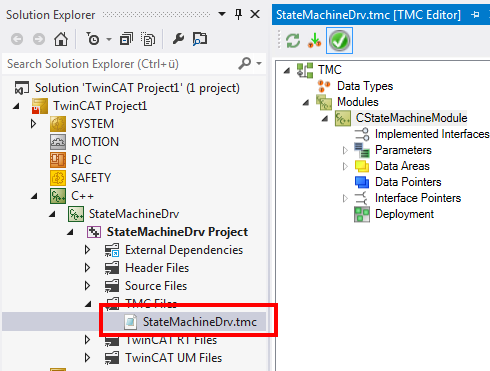Image resolution: width=490 pixels, height=371 pixels.
Task: Click the SAFETY node icon
Action: 58,178
